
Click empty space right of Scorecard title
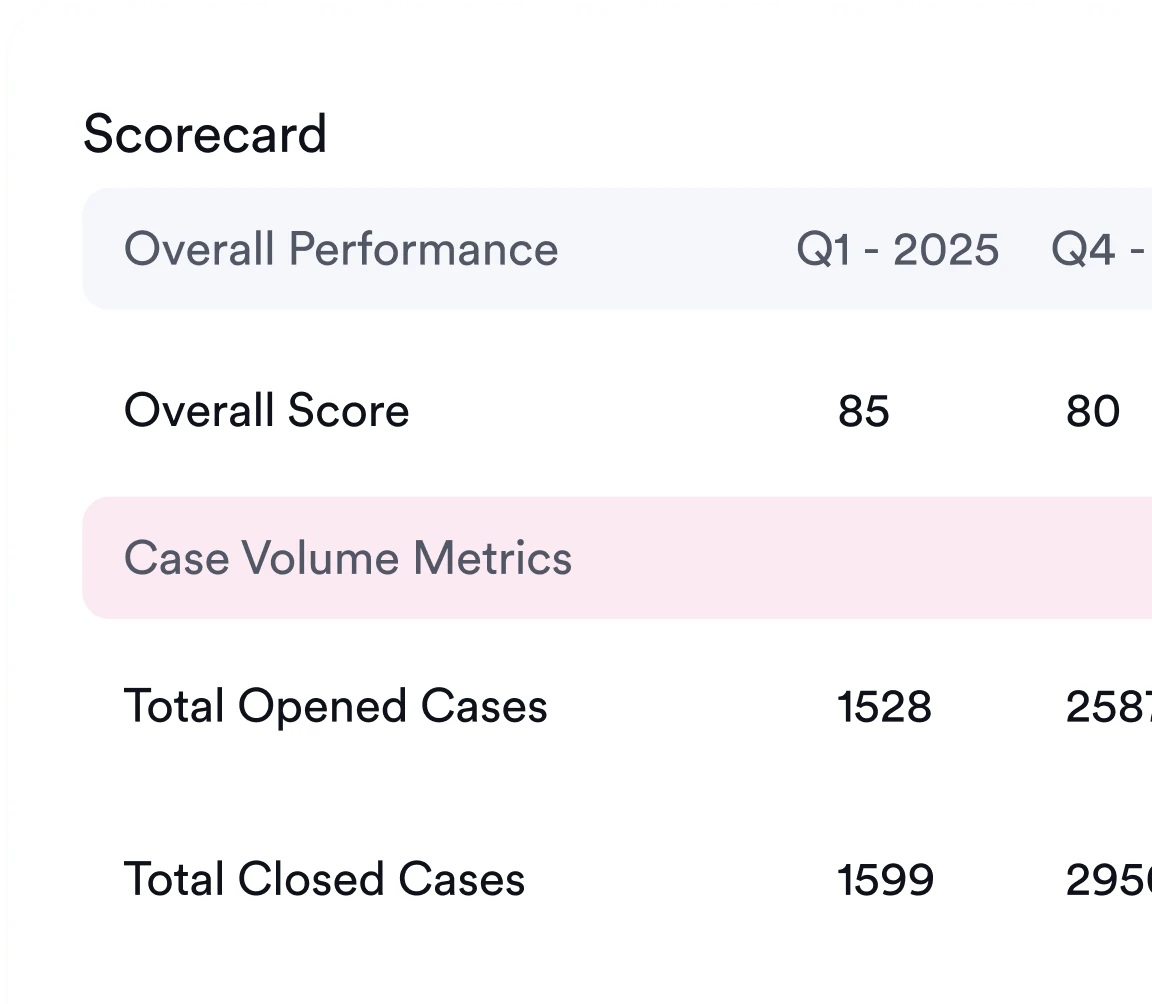coord(700,134)
